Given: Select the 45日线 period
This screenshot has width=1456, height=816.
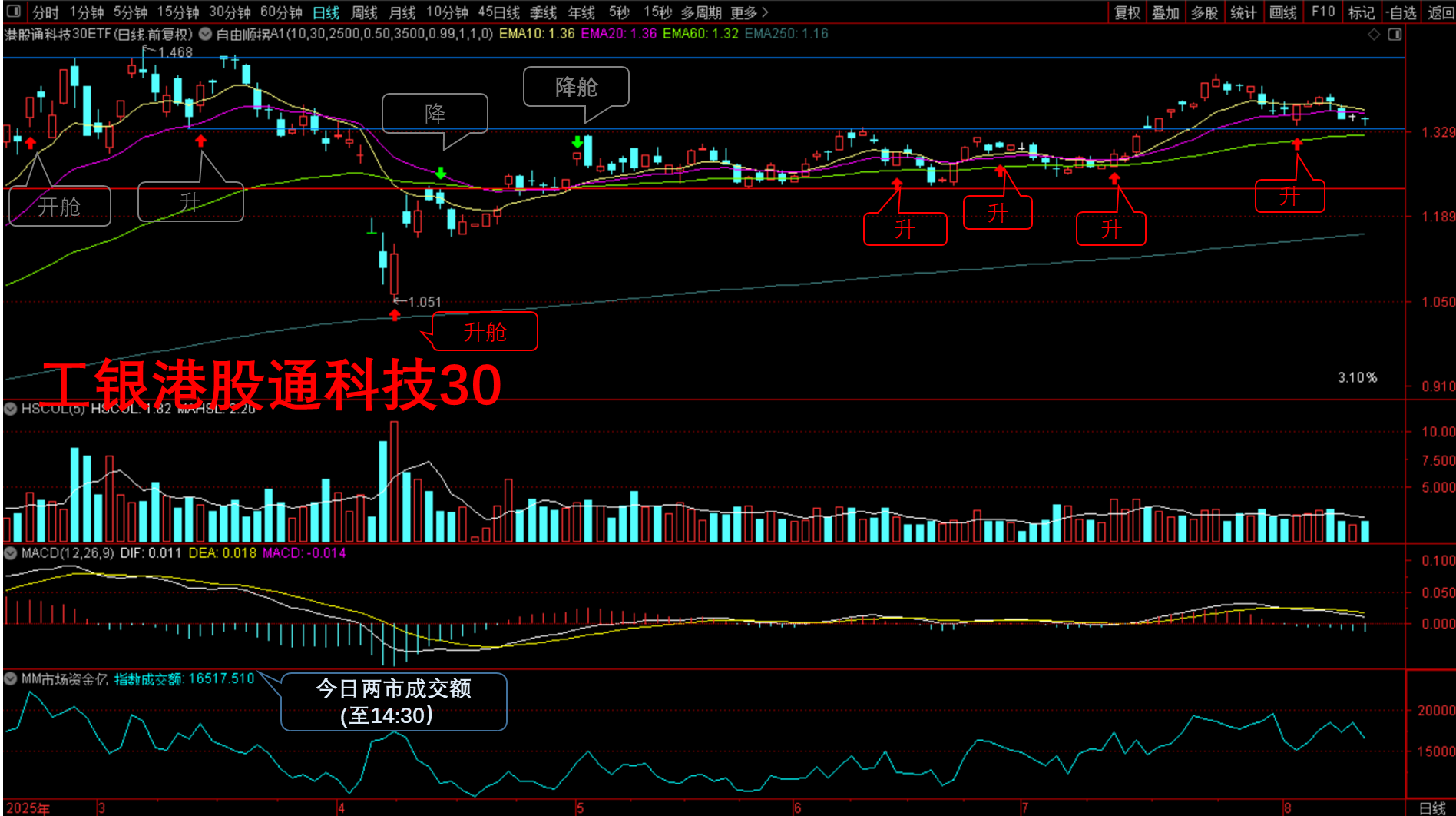Looking at the screenshot, I should coord(498,12).
